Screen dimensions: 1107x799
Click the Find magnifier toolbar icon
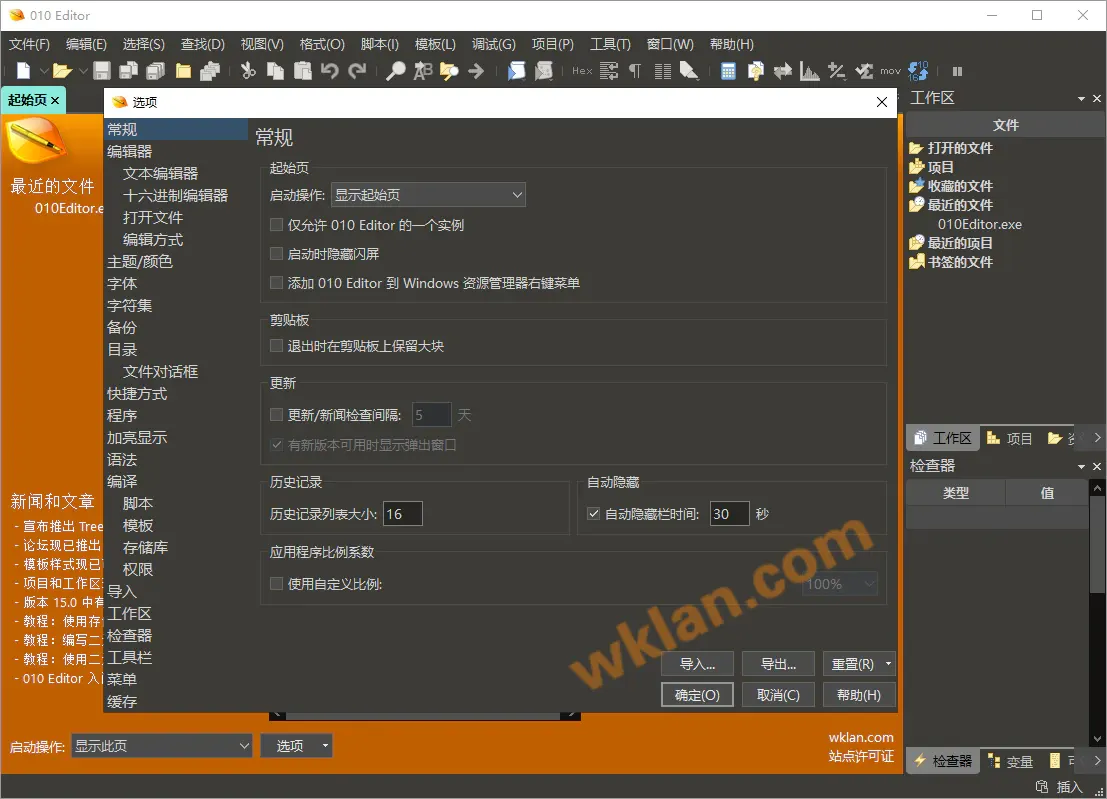tap(396, 71)
